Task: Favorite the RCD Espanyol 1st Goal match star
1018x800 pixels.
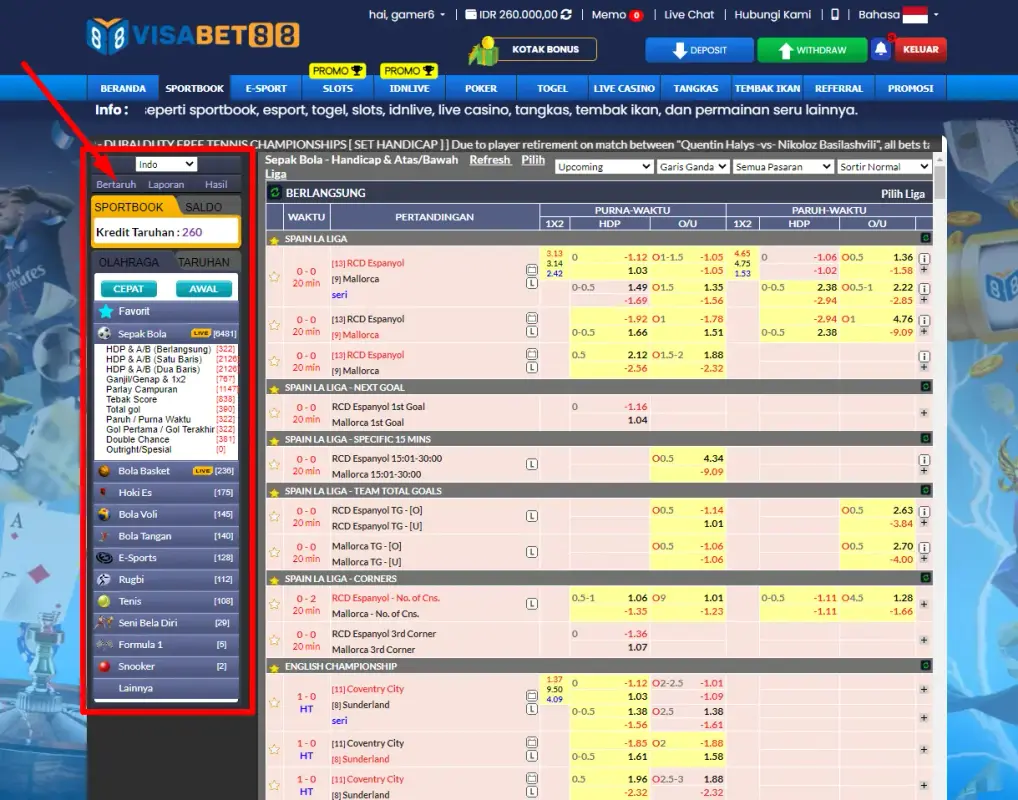Action: coord(274,413)
